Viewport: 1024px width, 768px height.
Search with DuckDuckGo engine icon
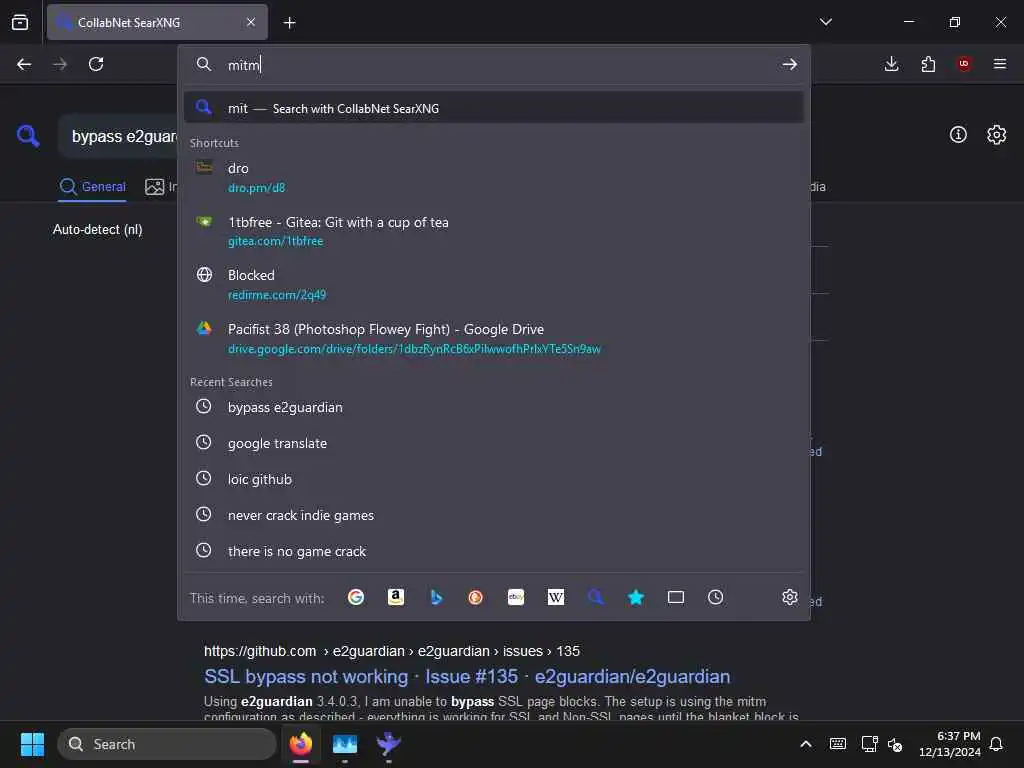[x=475, y=597]
